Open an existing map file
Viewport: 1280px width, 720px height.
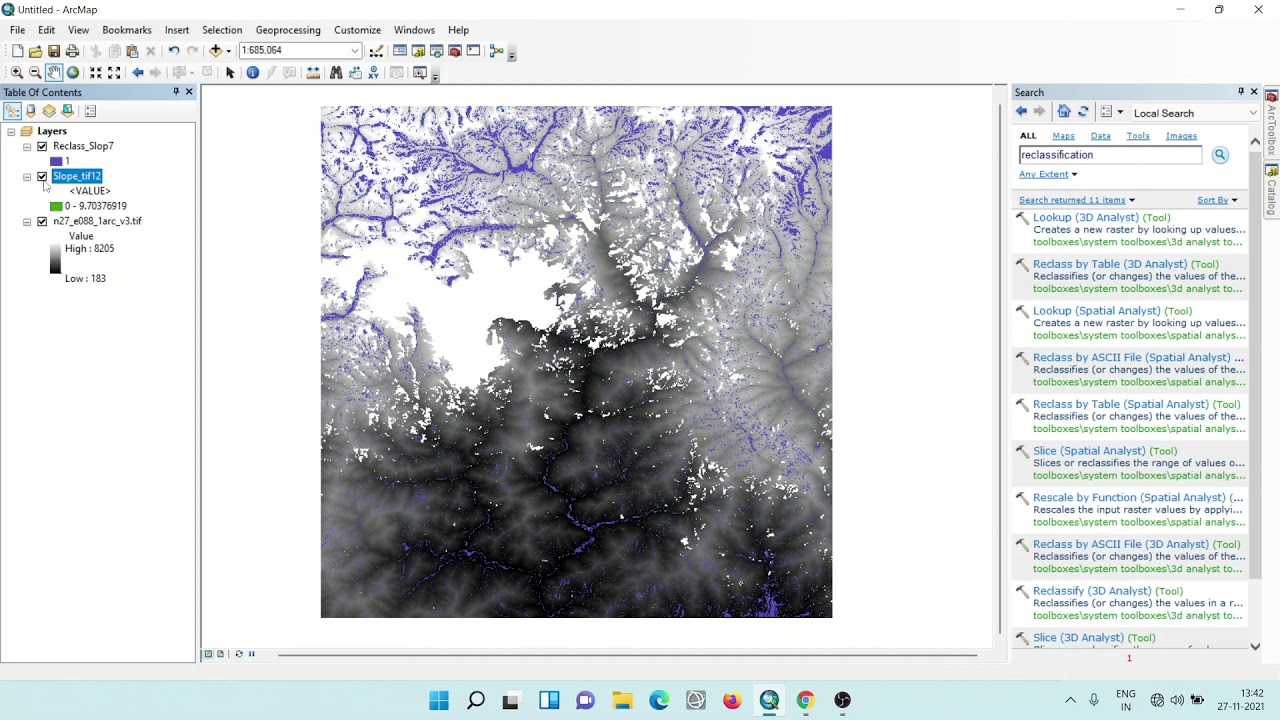(35, 51)
